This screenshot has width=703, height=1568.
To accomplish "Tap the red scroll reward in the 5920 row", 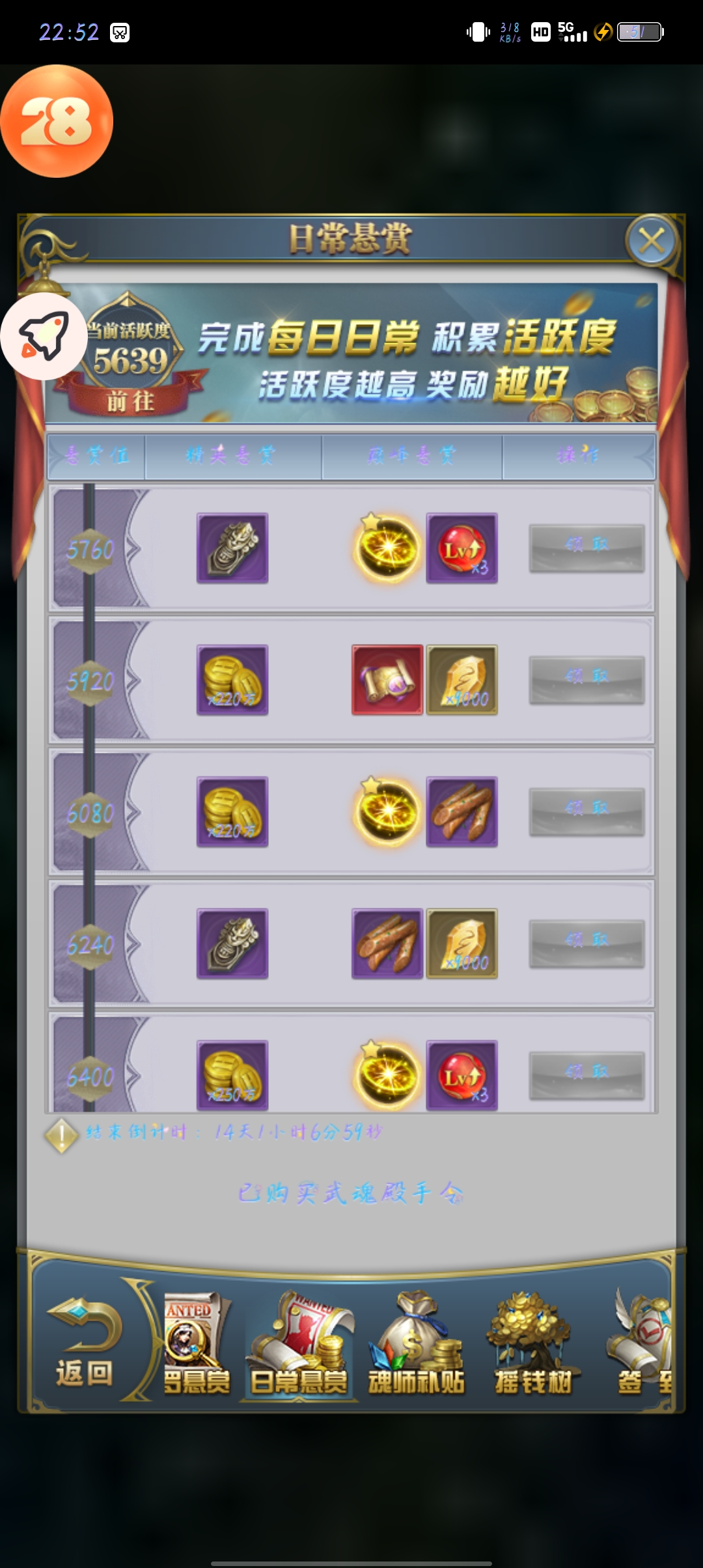I will point(387,680).
